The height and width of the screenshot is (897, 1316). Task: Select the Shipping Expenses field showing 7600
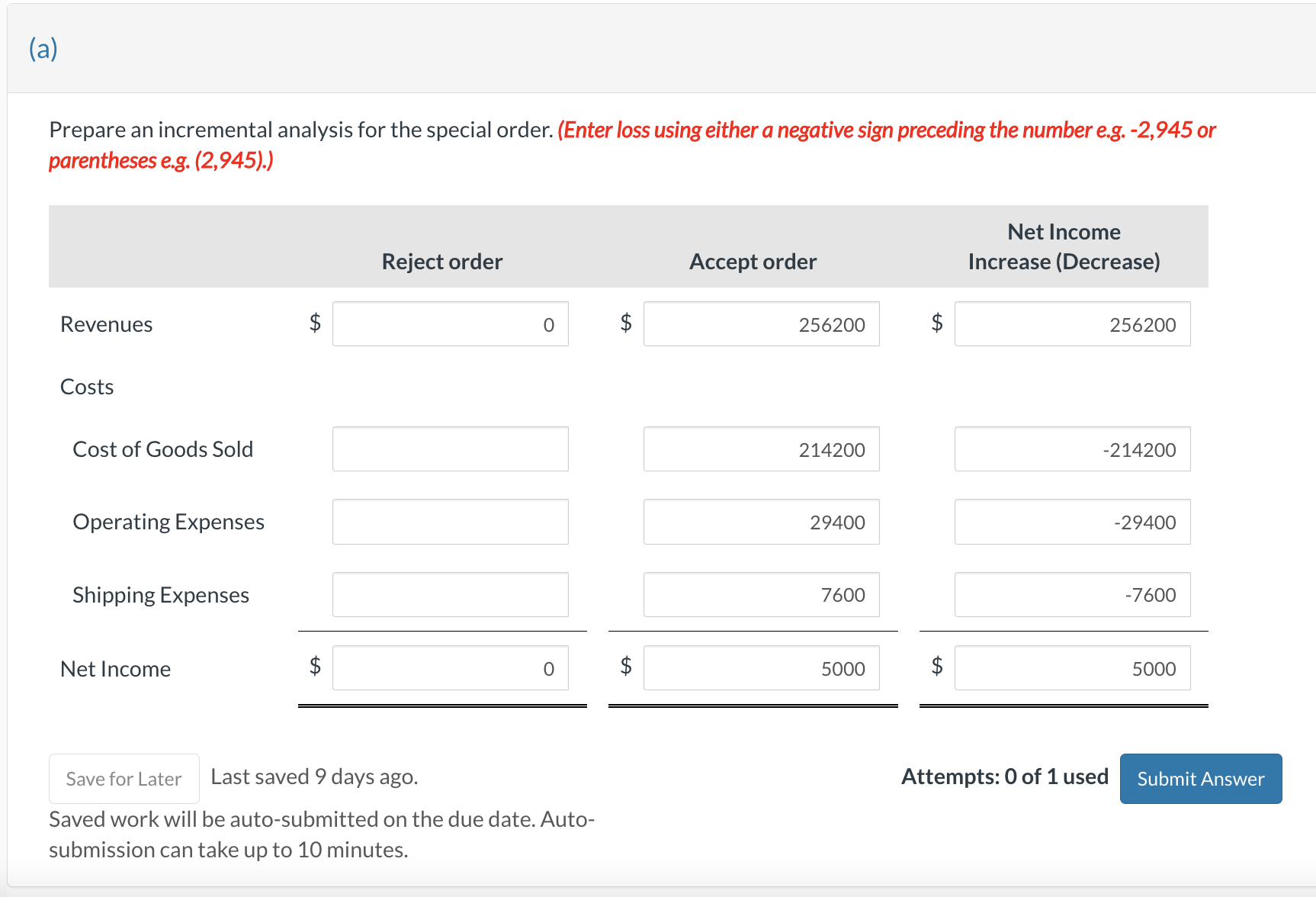click(x=761, y=594)
